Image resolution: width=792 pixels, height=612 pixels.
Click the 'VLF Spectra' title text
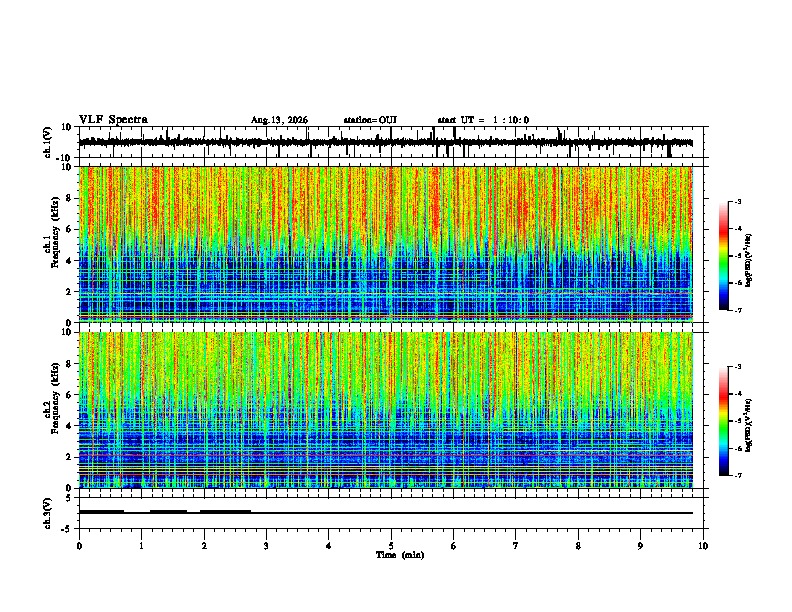pyautogui.click(x=113, y=120)
